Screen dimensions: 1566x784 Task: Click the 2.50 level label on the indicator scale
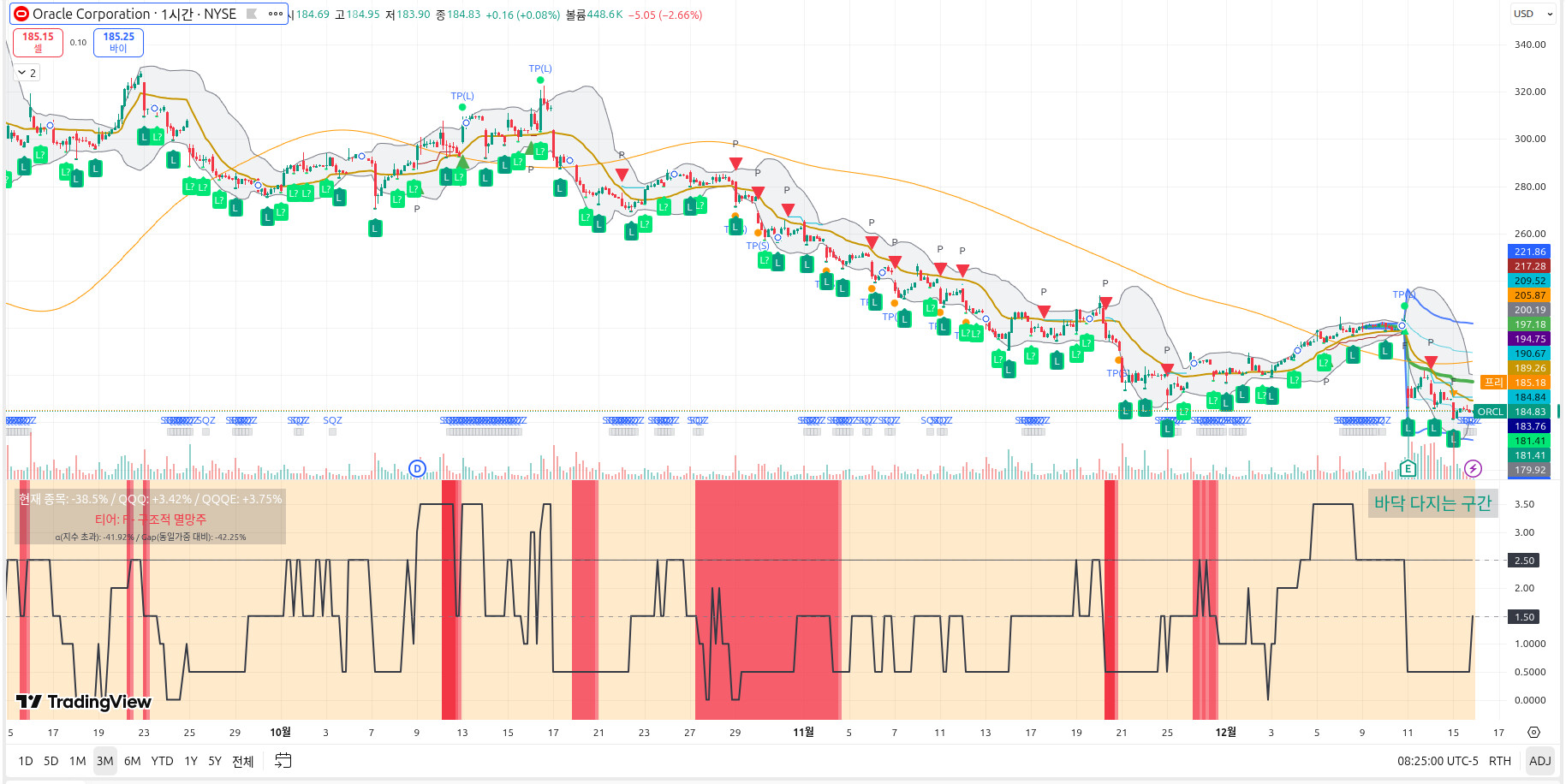(1524, 561)
